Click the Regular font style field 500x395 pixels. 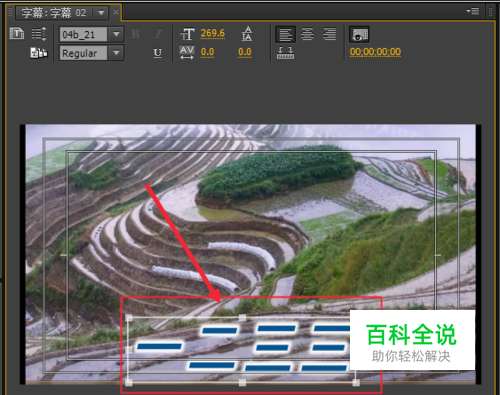[x=83, y=53]
